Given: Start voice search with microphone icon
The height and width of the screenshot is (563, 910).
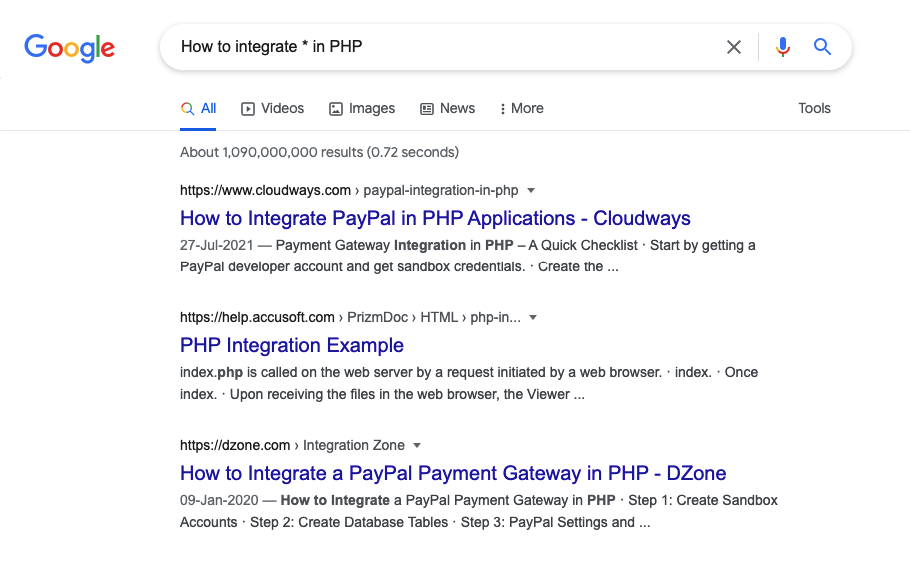Looking at the screenshot, I should (x=782, y=47).
